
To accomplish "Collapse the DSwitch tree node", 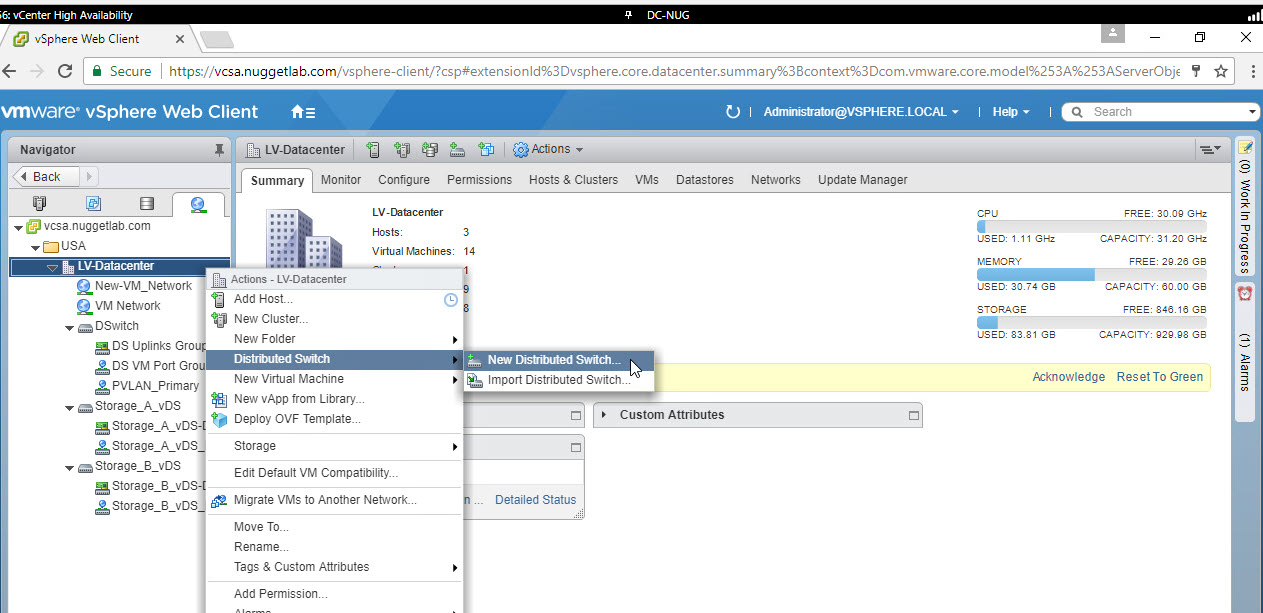I will coord(70,327).
